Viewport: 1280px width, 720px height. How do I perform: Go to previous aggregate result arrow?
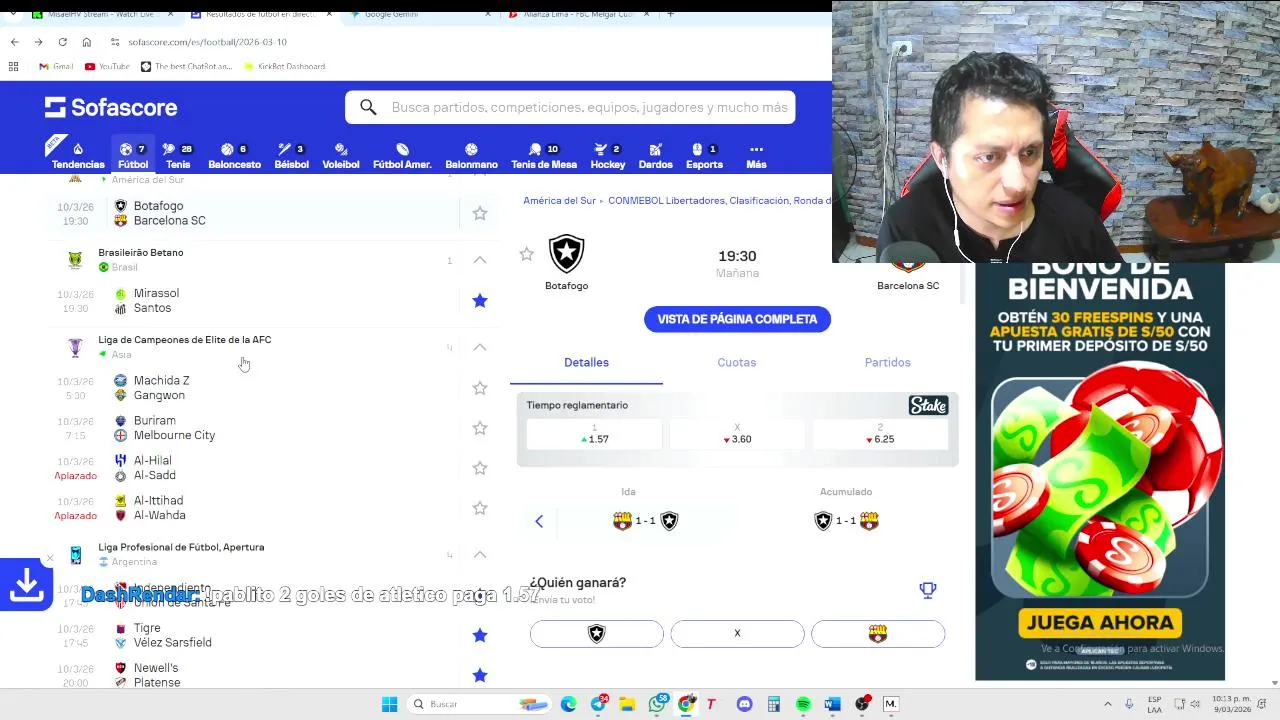[539, 521]
